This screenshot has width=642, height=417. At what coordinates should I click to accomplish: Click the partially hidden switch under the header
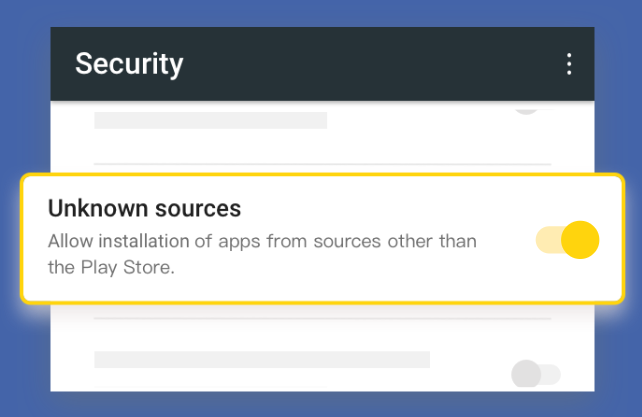526,106
